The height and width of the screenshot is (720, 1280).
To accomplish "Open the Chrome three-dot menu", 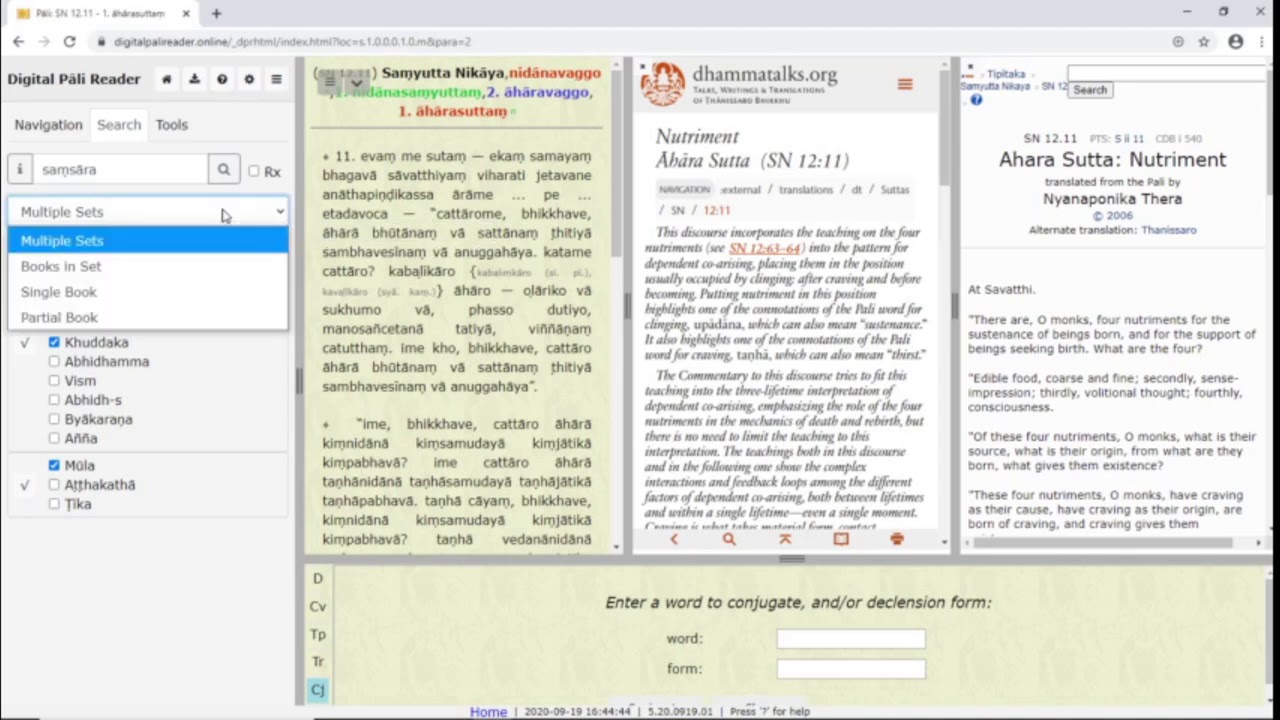I will [x=1262, y=42].
